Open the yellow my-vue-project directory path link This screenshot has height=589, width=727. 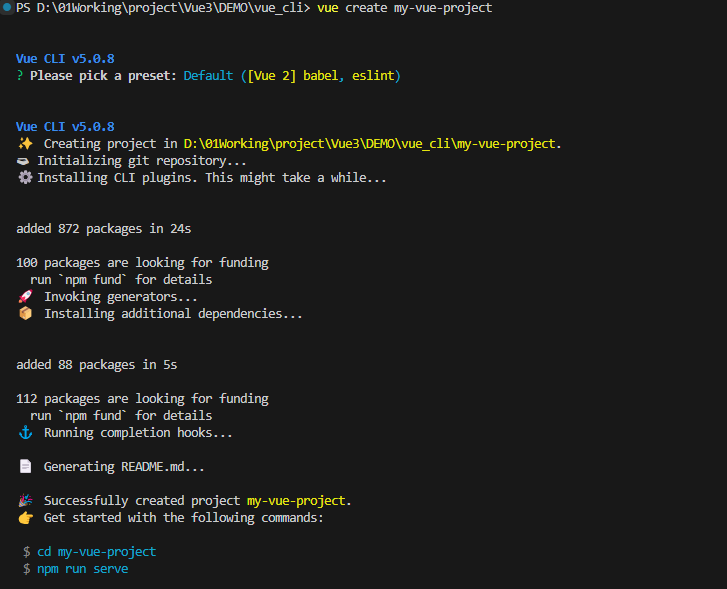372,144
